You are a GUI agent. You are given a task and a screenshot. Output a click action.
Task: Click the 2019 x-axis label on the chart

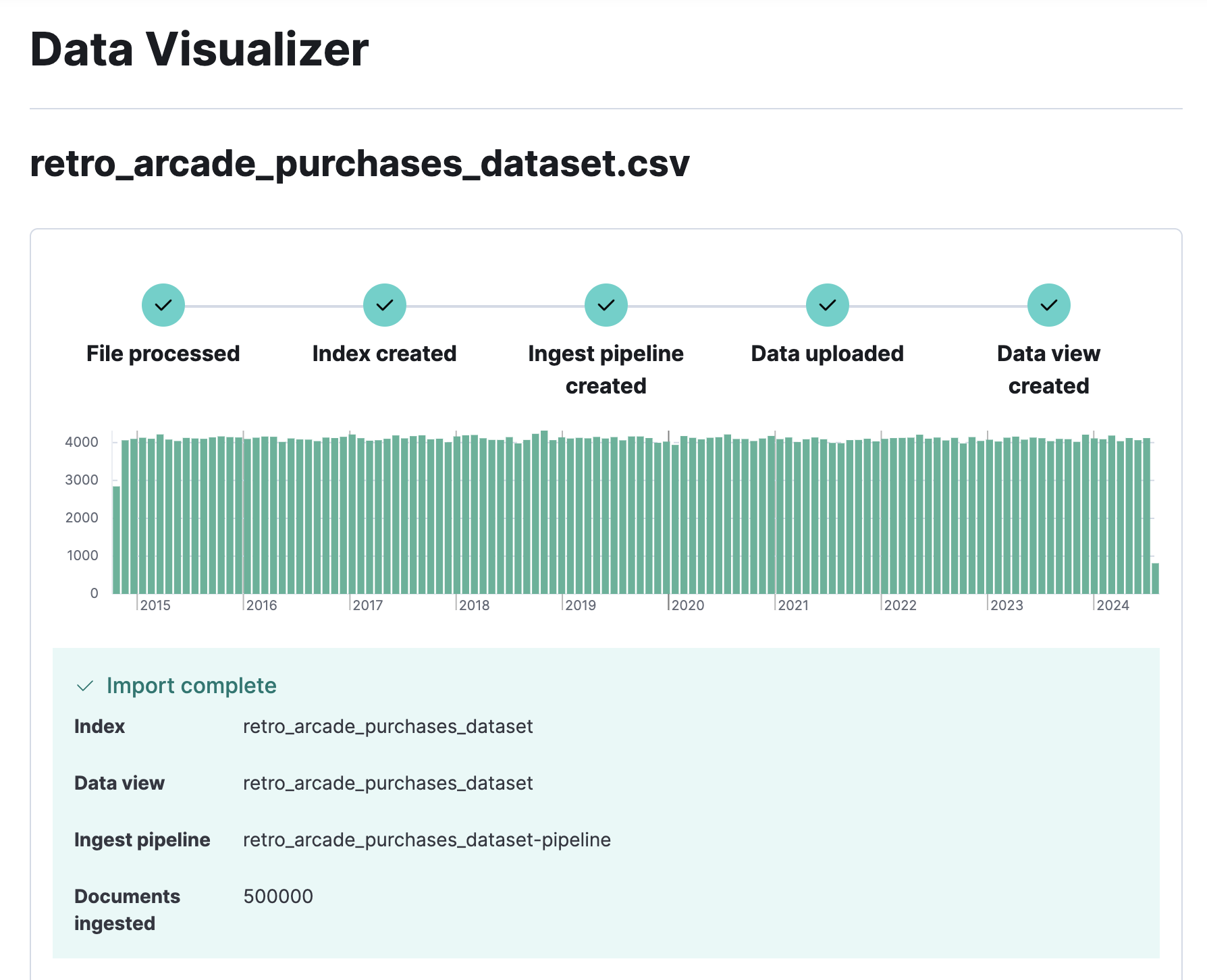point(581,605)
